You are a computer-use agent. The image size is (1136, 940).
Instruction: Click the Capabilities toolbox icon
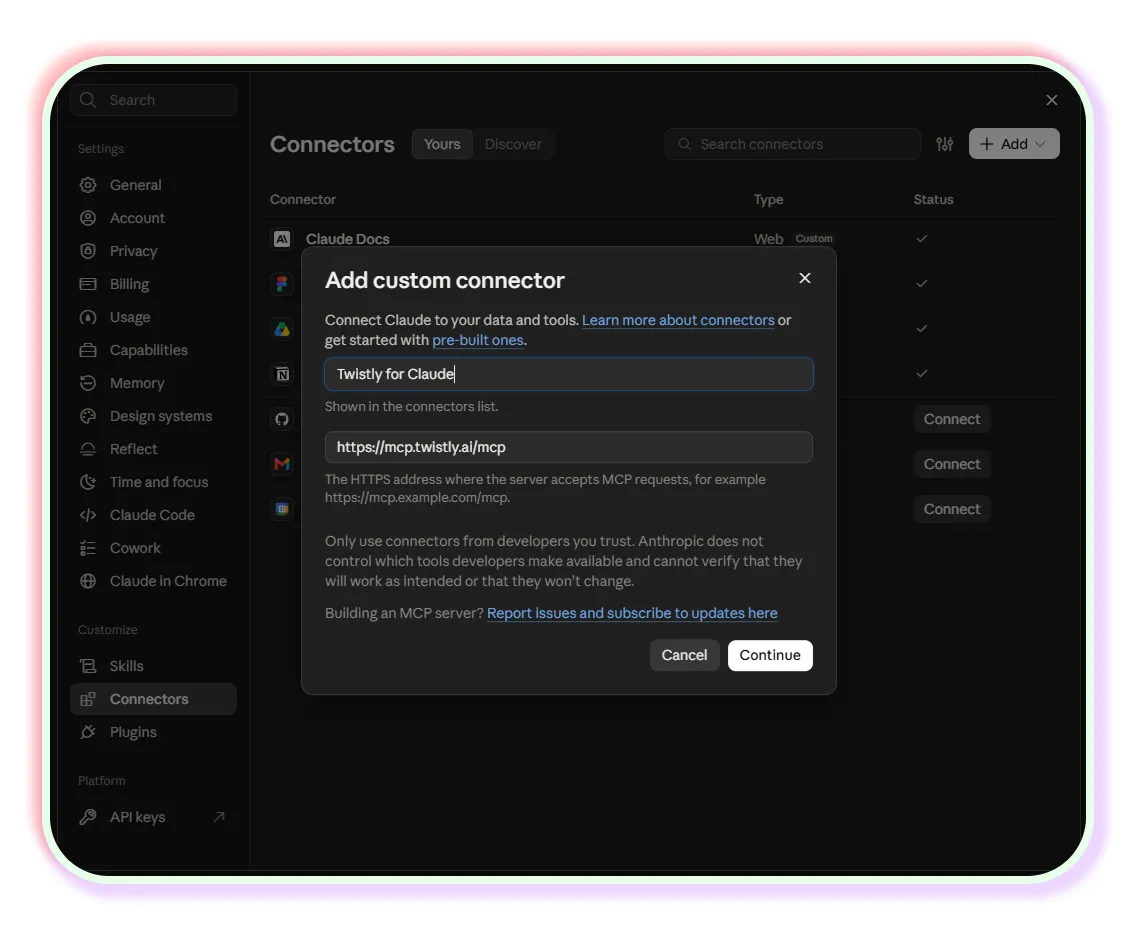click(x=88, y=350)
